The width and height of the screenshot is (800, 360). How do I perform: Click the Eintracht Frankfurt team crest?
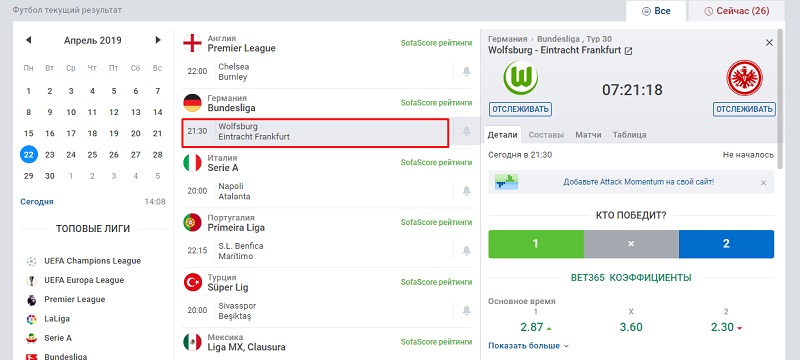coord(744,79)
